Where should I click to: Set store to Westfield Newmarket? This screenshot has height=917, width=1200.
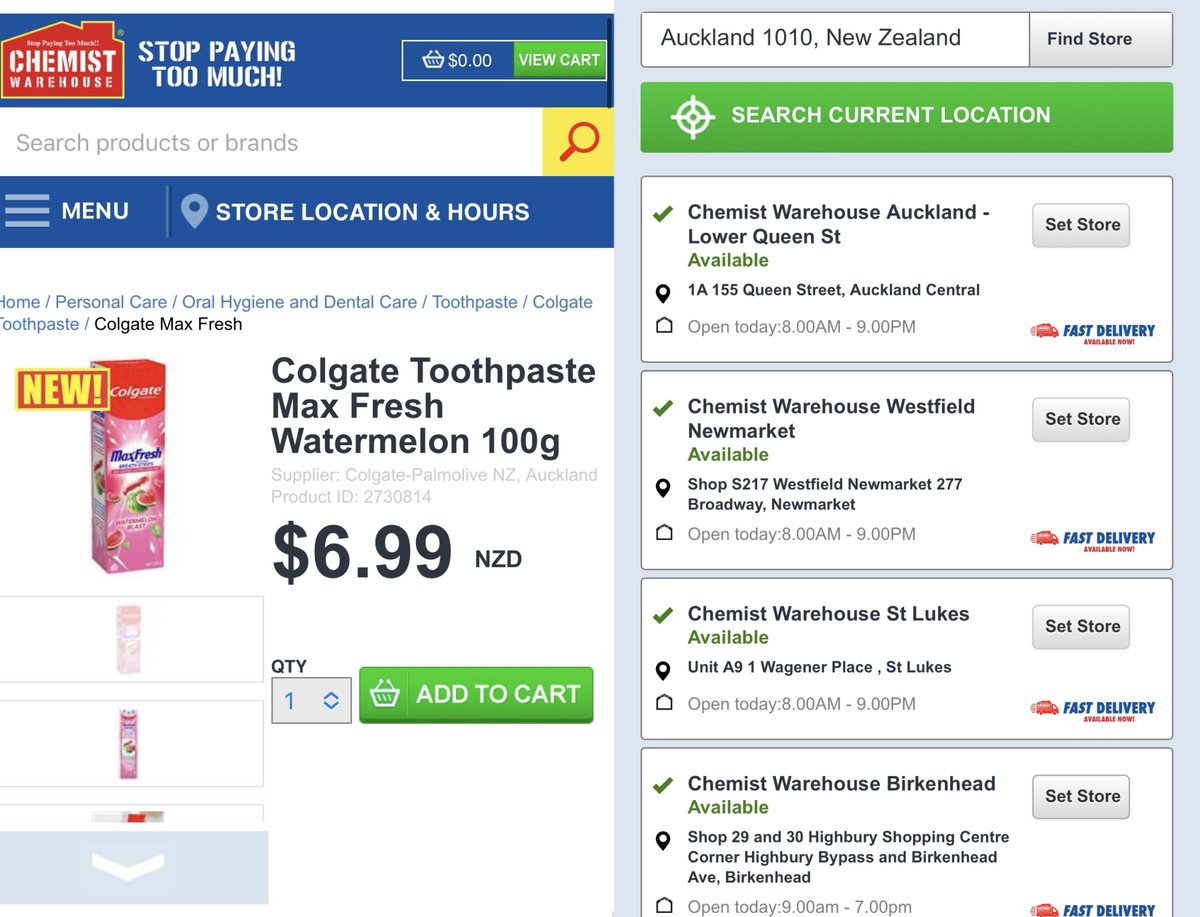tap(1081, 419)
